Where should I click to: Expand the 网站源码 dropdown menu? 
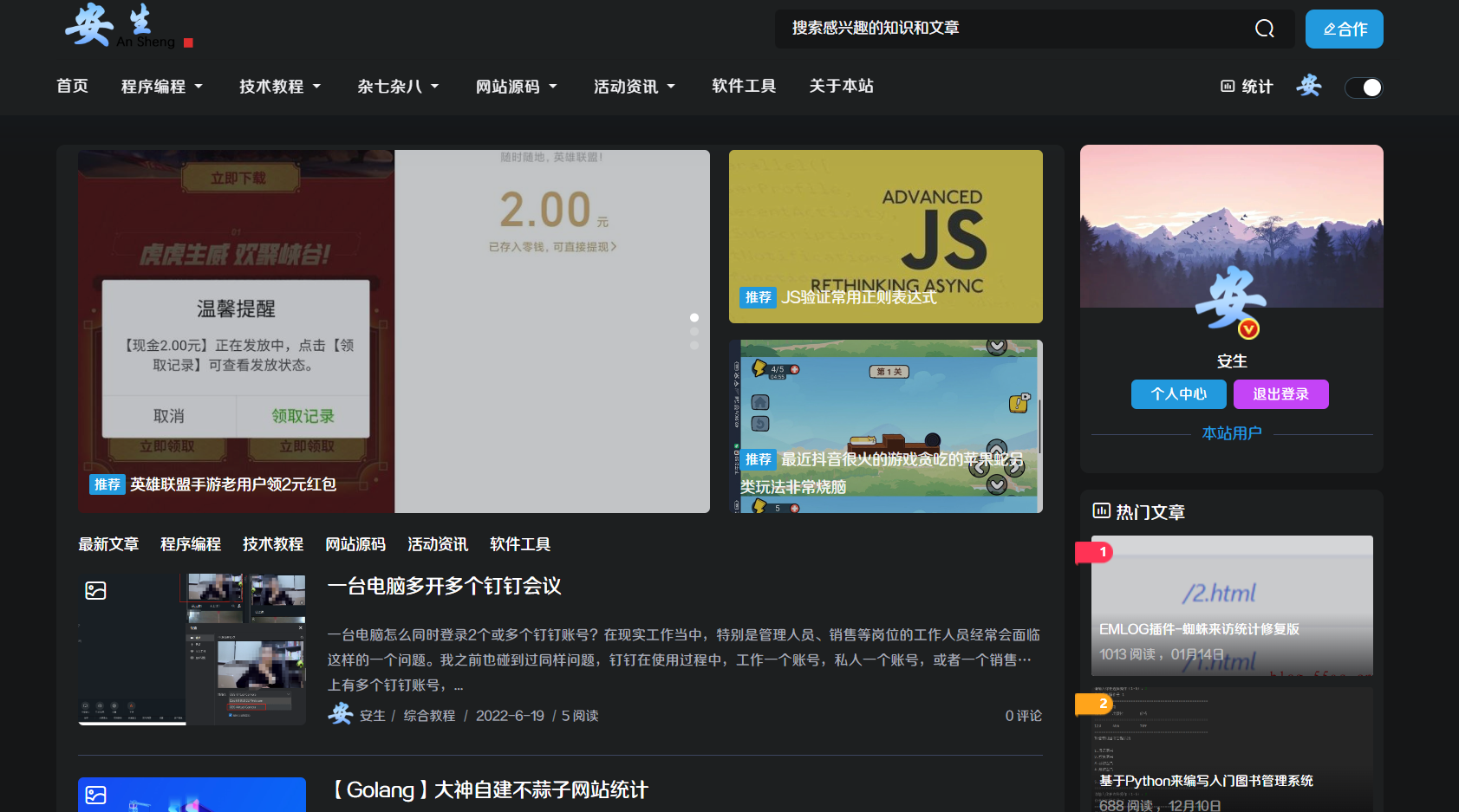click(x=516, y=87)
